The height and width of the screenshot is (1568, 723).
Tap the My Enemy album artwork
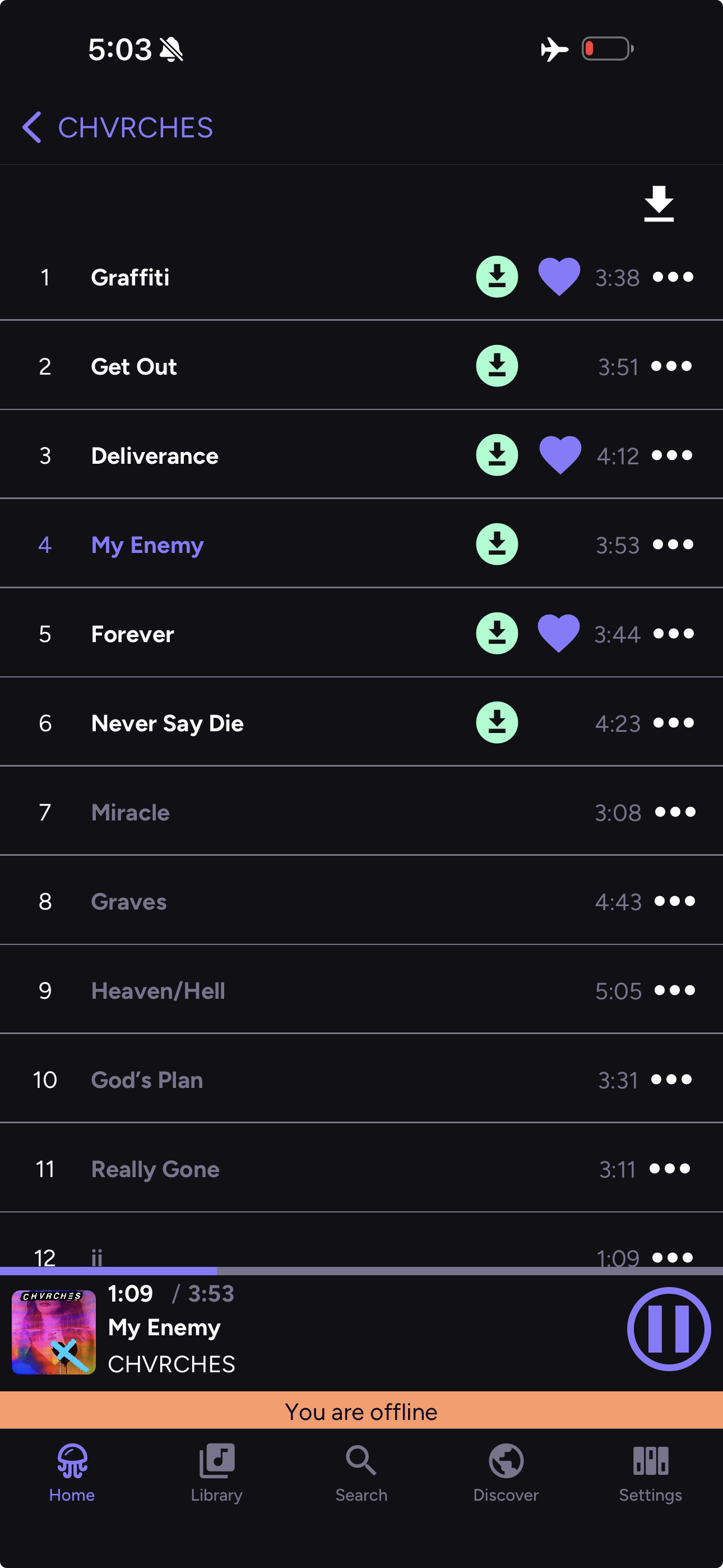tap(54, 1333)
